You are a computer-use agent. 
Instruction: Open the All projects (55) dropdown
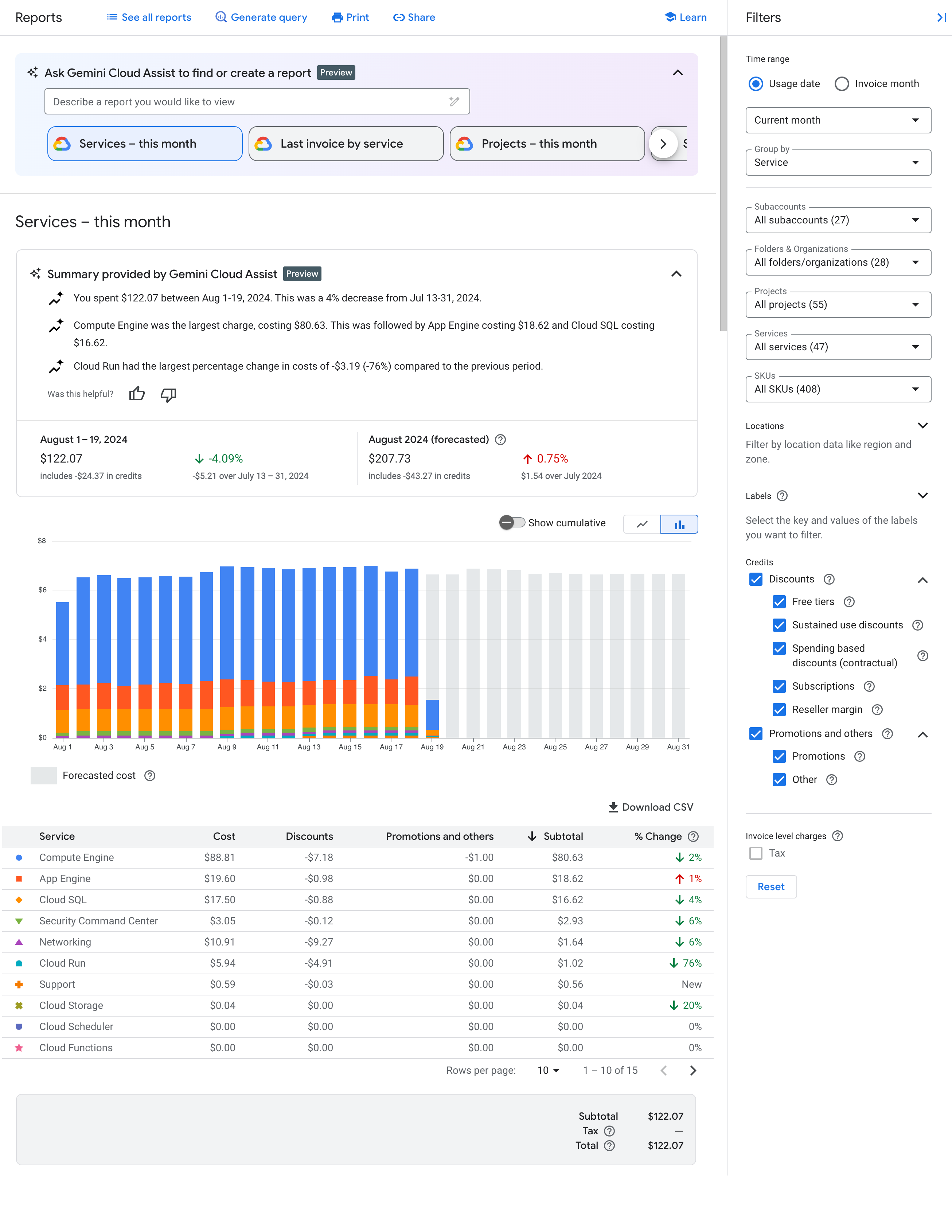pyautogui.click(x=838, y=305)
